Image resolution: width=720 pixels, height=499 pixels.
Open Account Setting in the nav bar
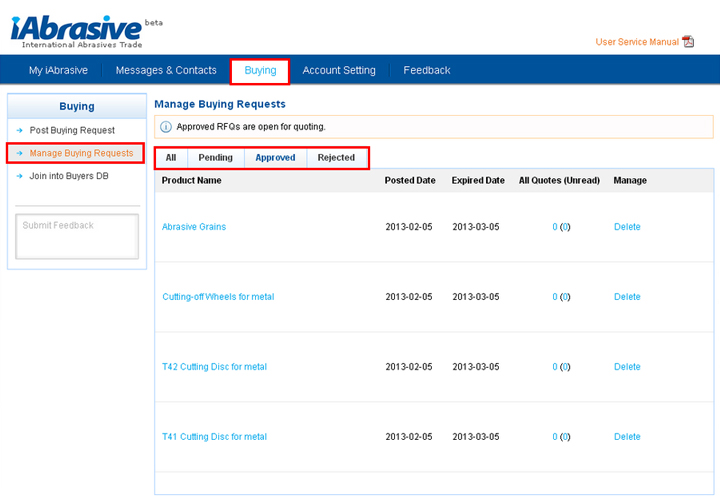[339, 70]
